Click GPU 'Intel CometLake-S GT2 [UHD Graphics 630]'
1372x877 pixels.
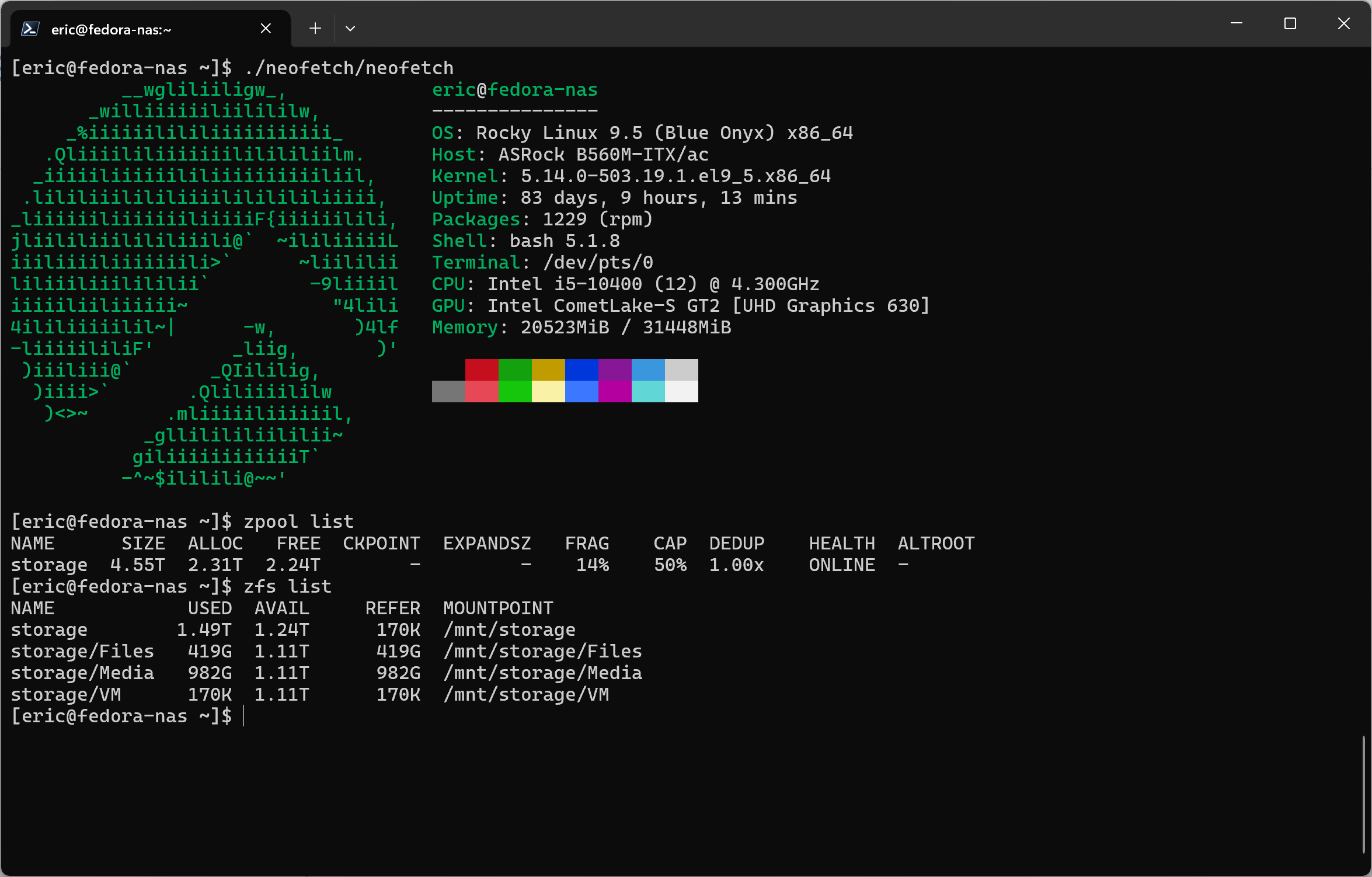point(709,305)
